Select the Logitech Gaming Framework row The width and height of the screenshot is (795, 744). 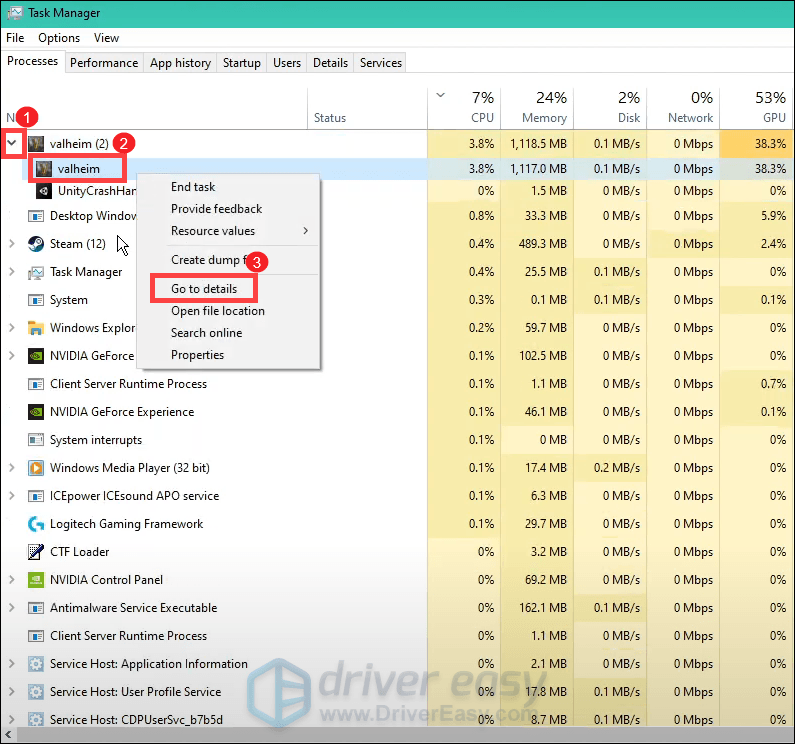click(x=398, y=524)
